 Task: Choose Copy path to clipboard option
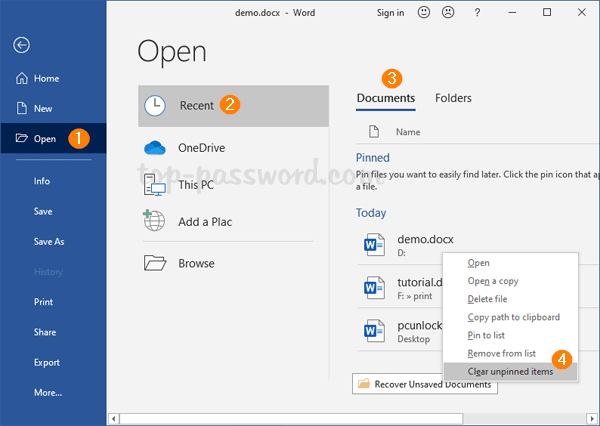coord(513,317)
